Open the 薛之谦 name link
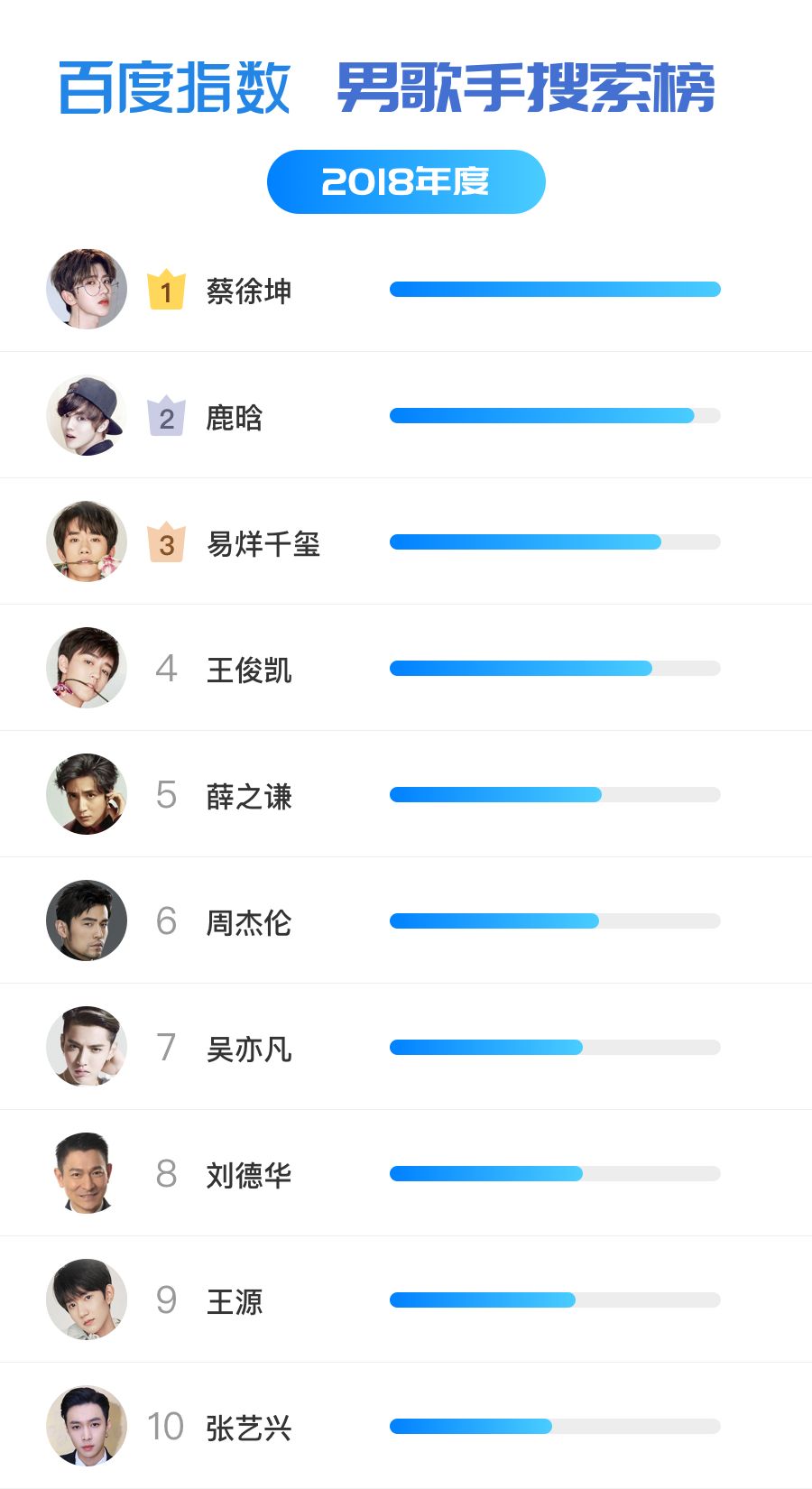Viewport: 812px width, 1489px height. click(x=249, y=796)
